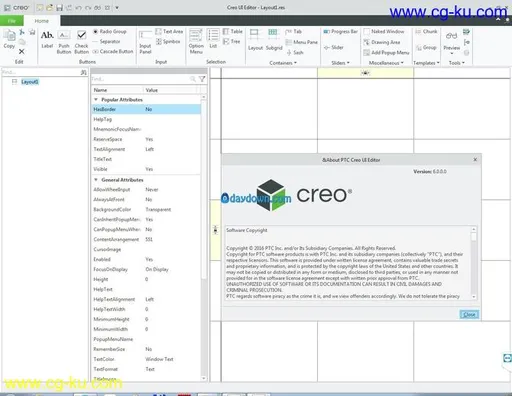Click the TextAlignment value Left
512x396 pixels.
(x=150, y=149)
